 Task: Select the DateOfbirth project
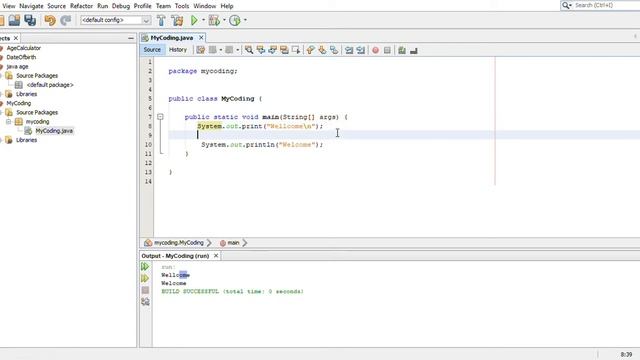21,58
